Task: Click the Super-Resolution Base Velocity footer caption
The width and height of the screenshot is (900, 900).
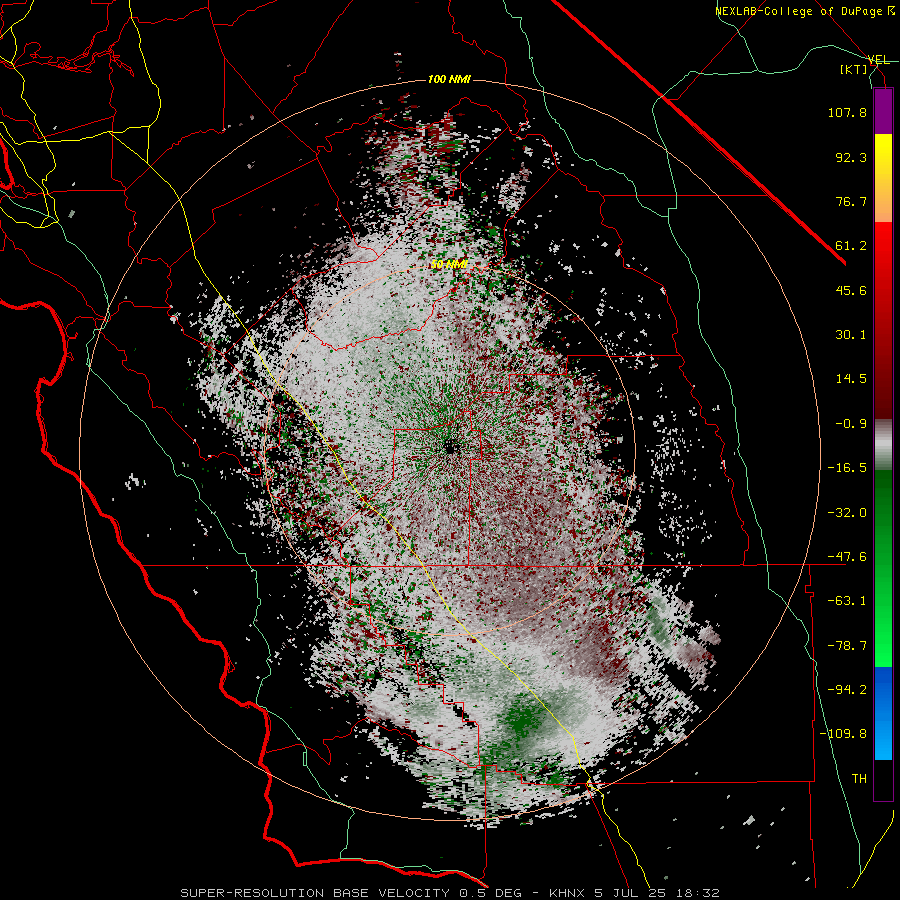Action: tap(449, 893)
